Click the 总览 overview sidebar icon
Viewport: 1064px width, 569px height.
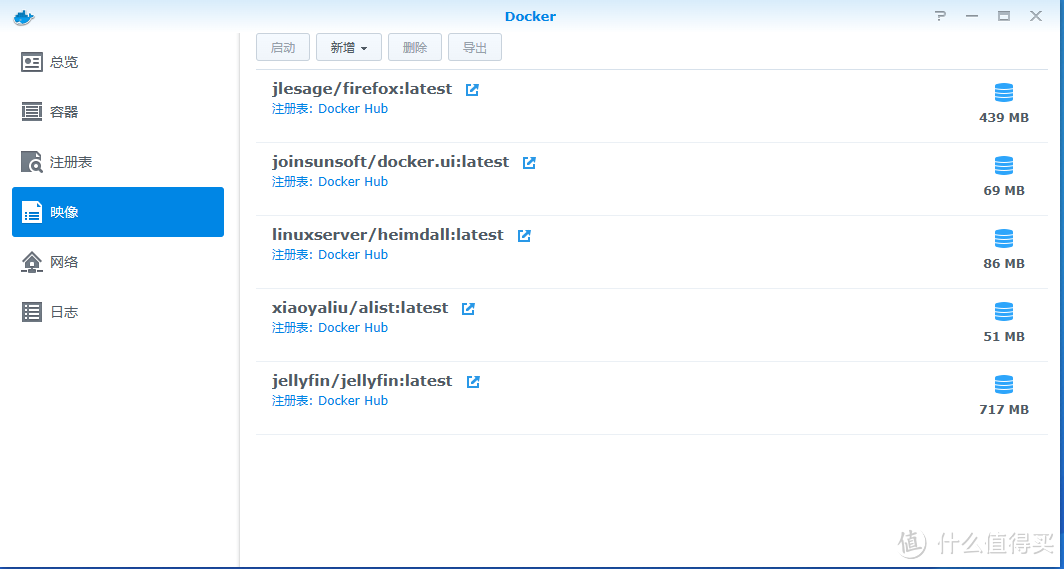coord(32,62)
